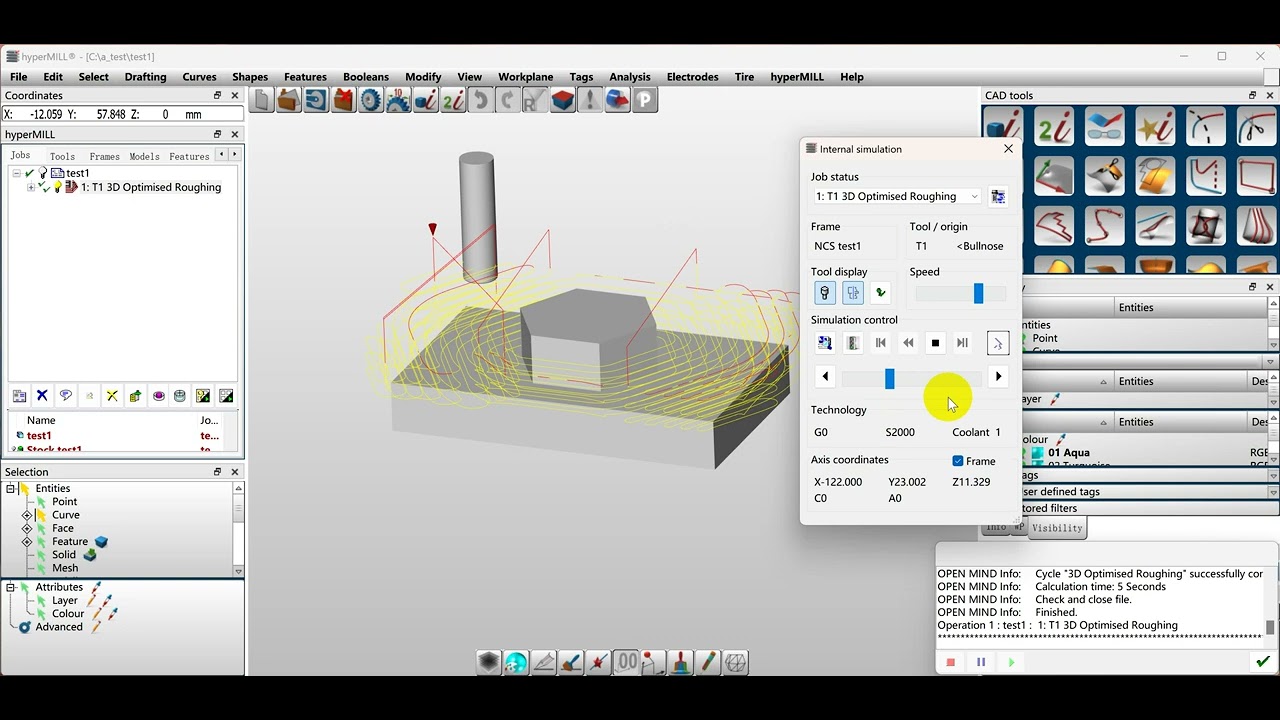Click the first list icon in job toolbar
Image resolution: width=1280 pixels, height=720 pixels.
[19, 396]
